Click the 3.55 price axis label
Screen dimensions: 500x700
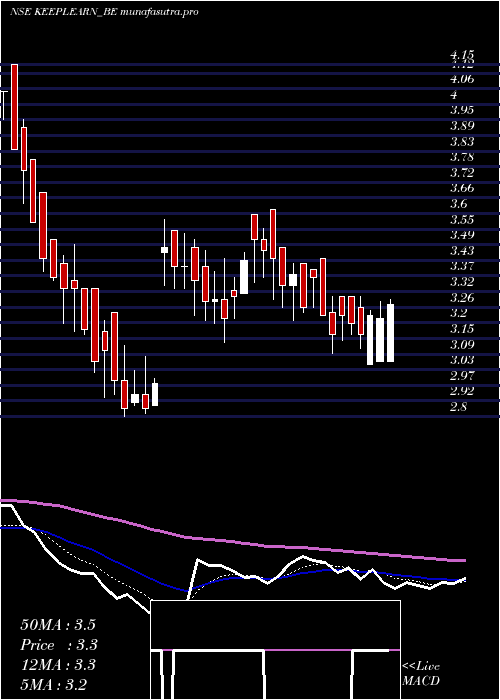[462, 220]
